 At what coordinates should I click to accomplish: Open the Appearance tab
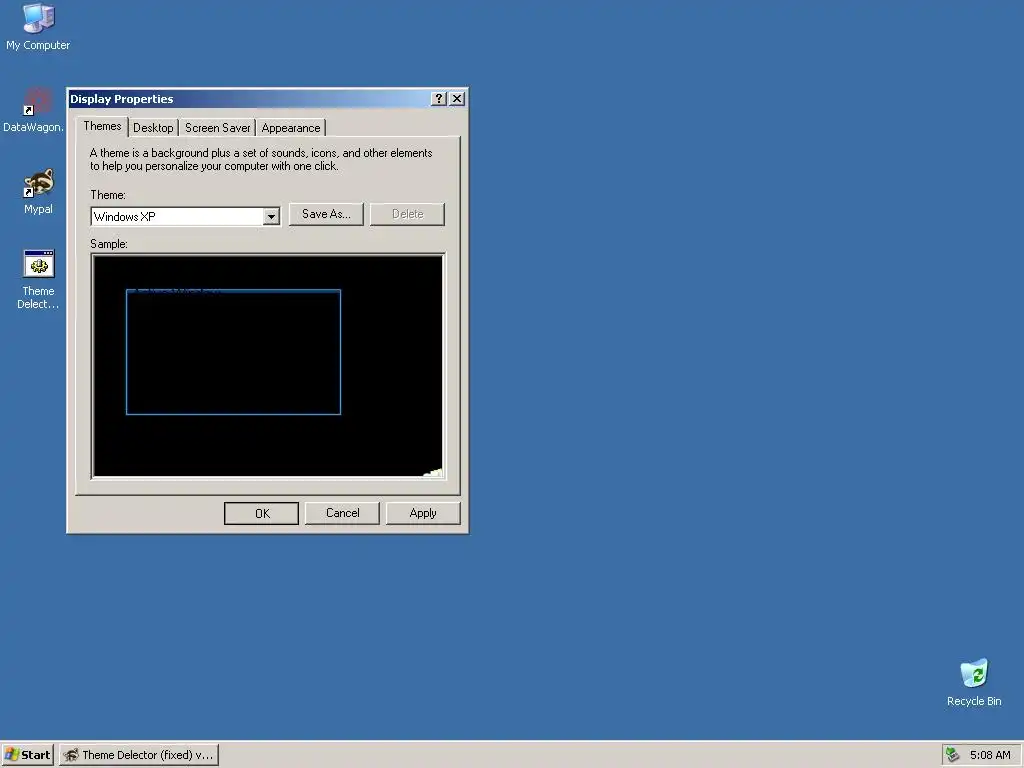click(291, 128)
